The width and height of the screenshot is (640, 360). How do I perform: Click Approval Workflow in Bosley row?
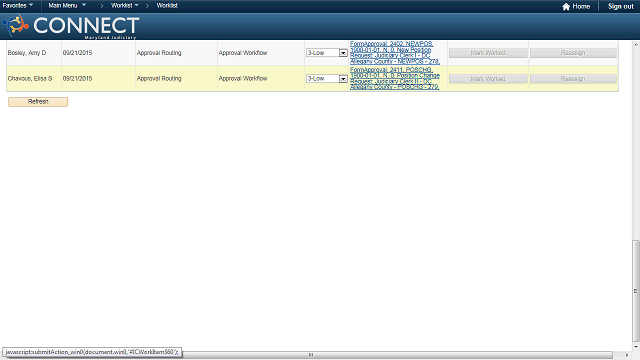(x=243, y=53)
